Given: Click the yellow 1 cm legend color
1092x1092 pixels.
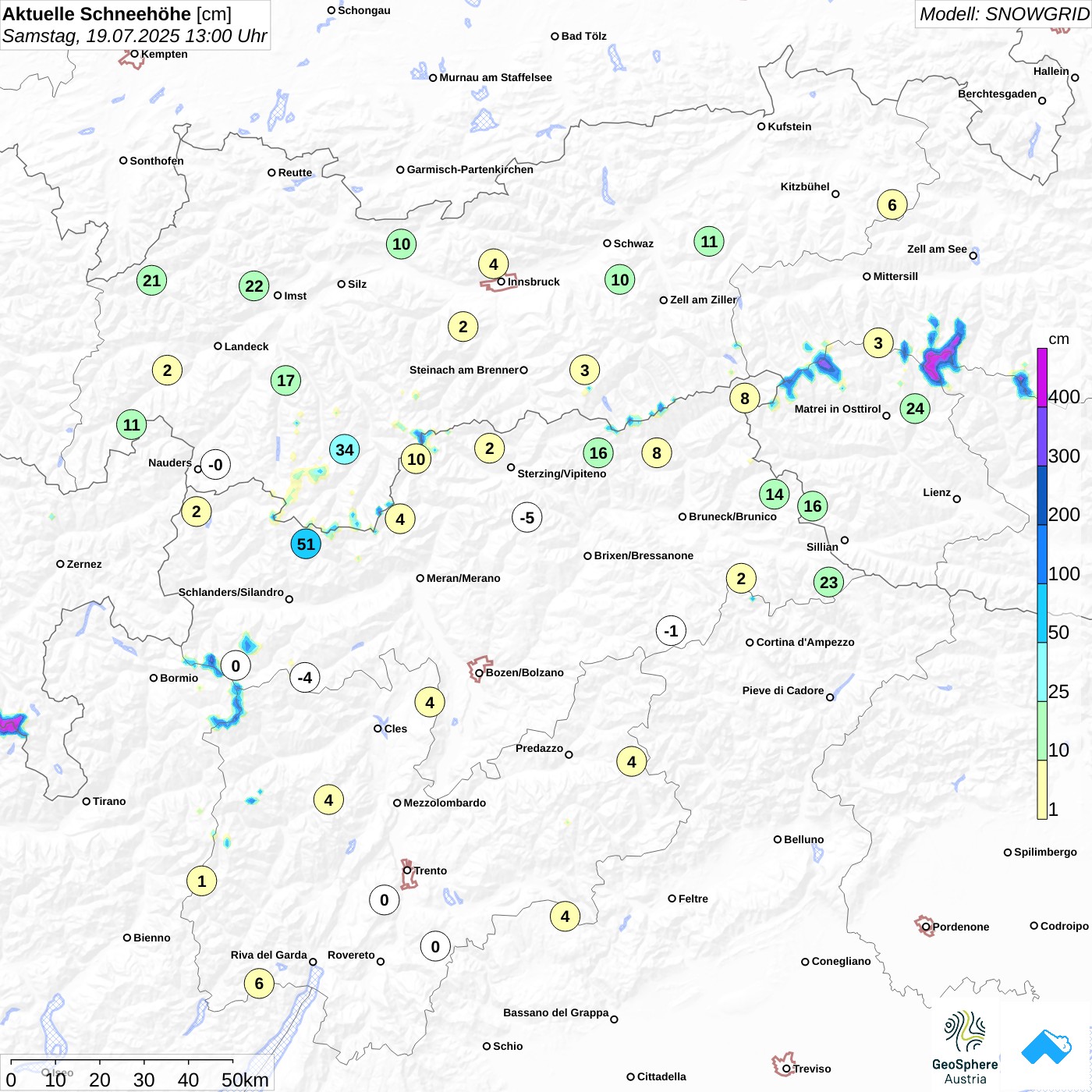Looking at the screenshot, I should 1042,789.
